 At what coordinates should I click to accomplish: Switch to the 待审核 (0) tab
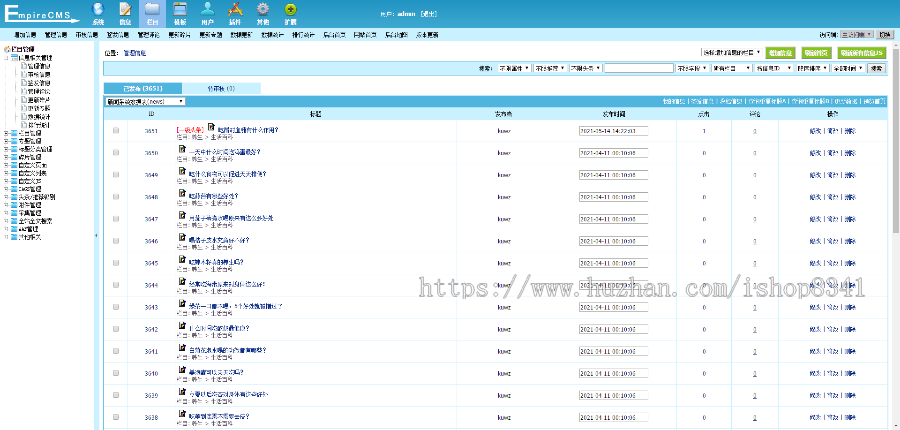point(220,88)
